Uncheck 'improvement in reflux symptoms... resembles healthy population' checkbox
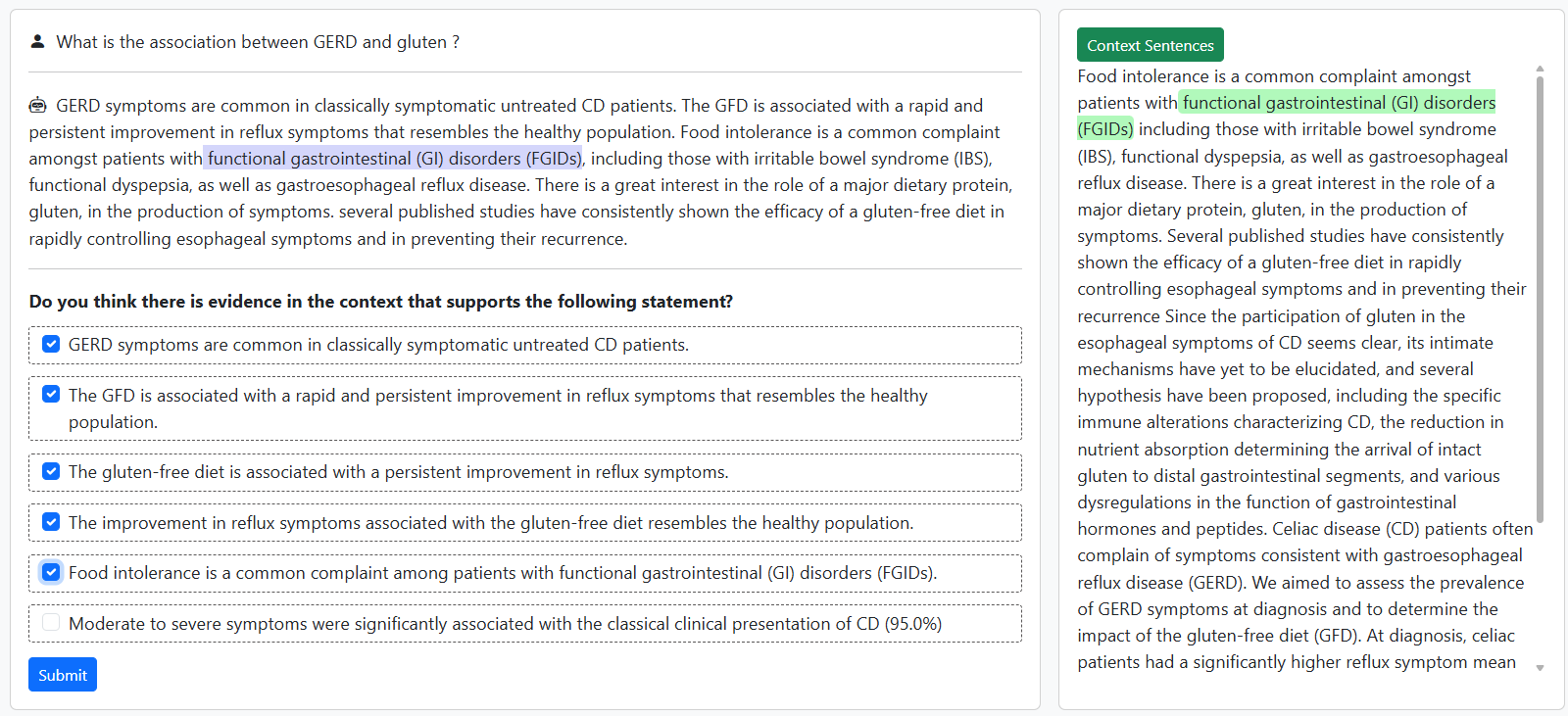The image size is (1568, 716). tap(51, 522)
